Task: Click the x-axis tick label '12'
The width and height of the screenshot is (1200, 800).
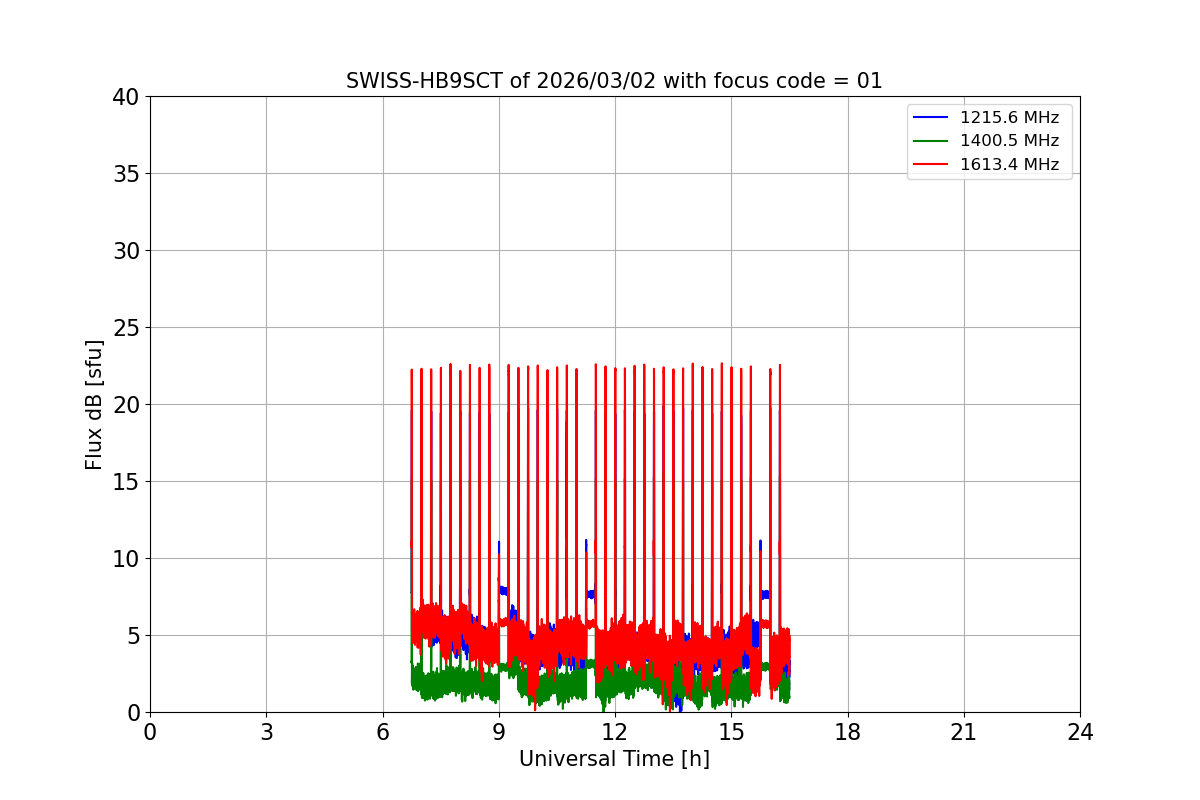Action: (x=615, y=732)
